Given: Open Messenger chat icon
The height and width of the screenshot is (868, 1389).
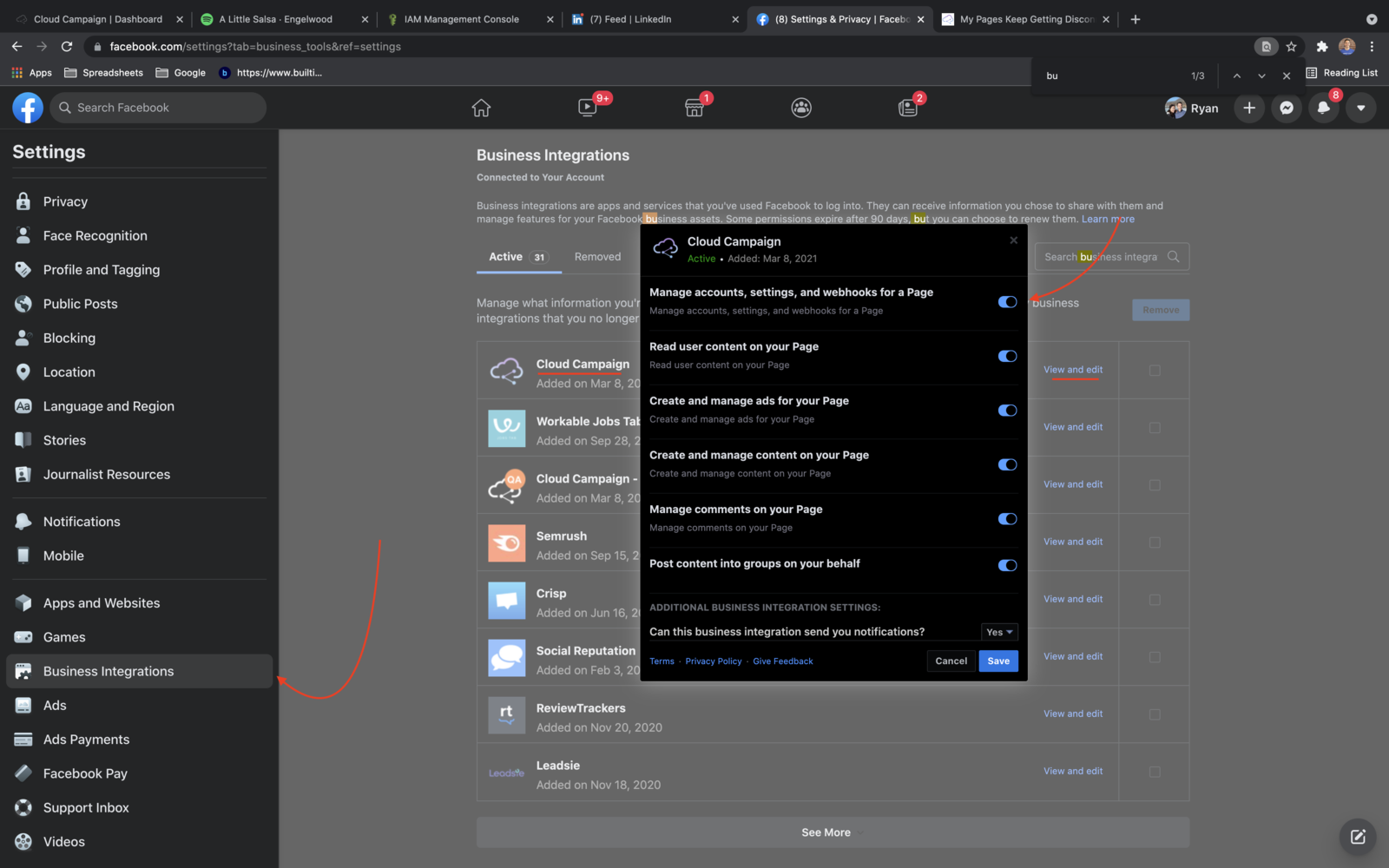Looking at the screenshot, I should (x=1287, y=108).
